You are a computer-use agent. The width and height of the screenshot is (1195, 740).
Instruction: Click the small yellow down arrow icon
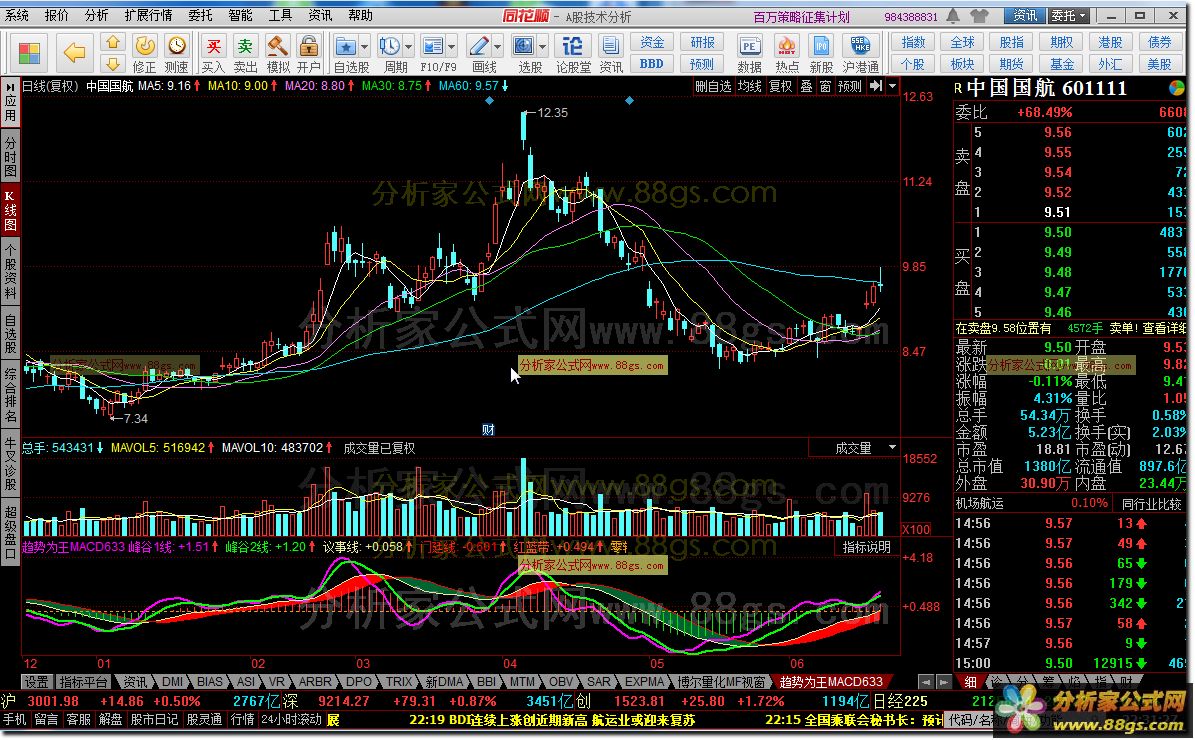(x=113, y=63)
